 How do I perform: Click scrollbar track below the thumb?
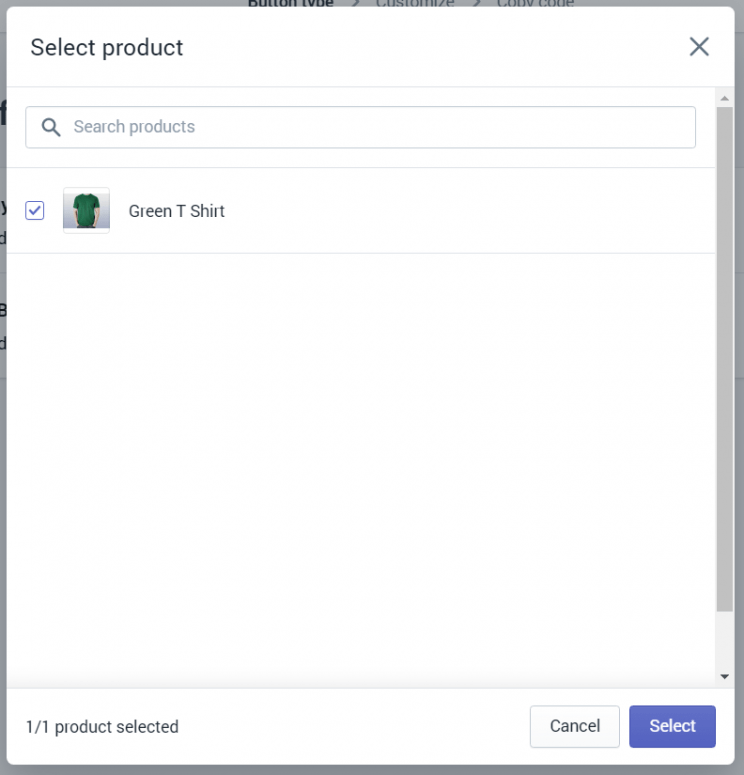point(725,641)
